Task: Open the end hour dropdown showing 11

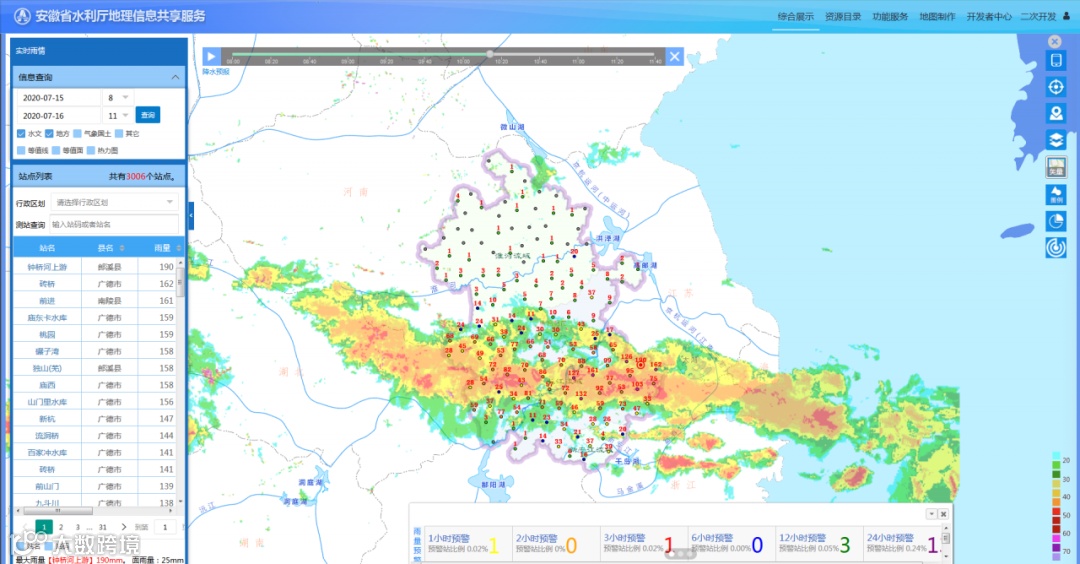Action: pos(117,116)
